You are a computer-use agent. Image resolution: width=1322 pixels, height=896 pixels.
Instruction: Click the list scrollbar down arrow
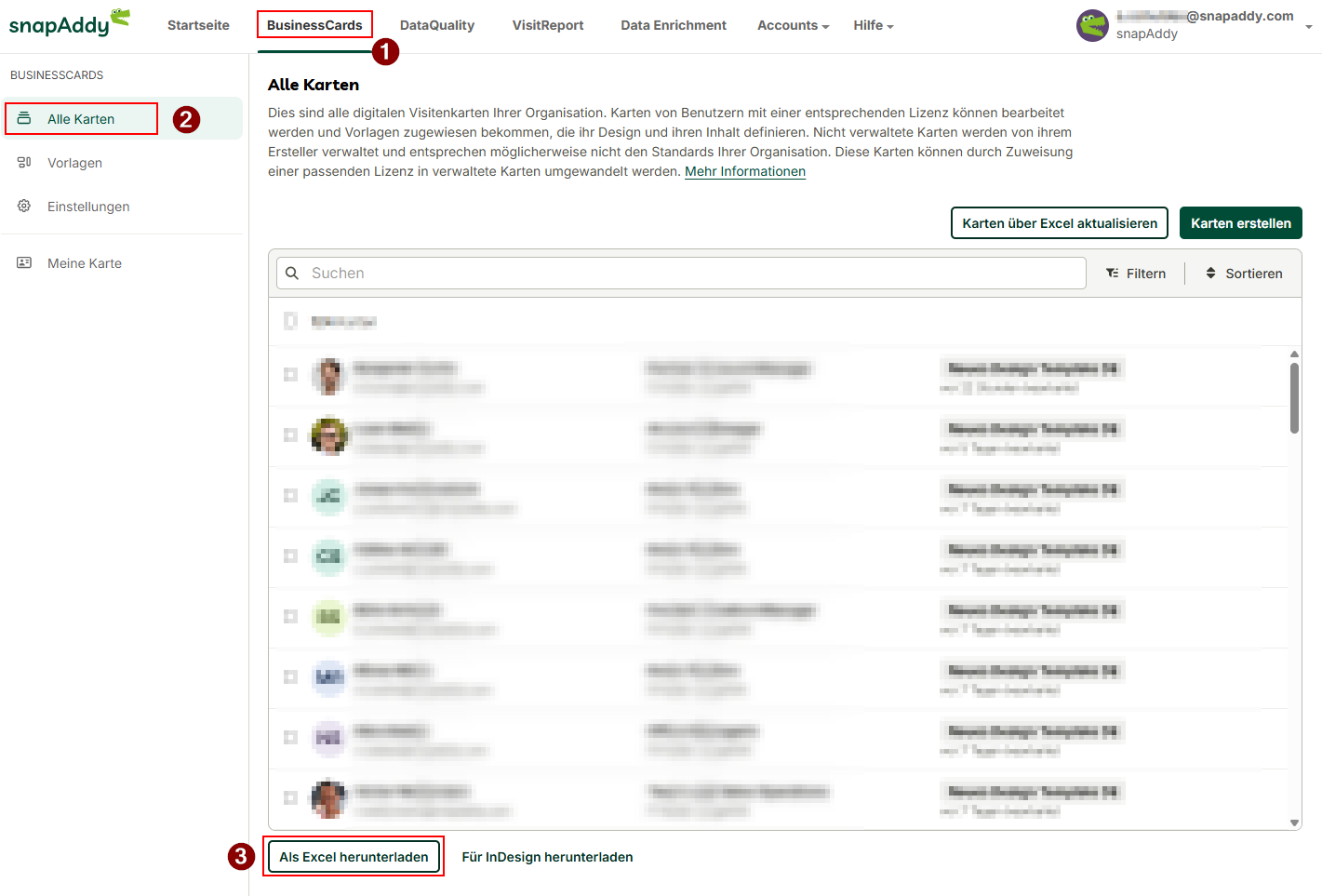coord(1294,822)
